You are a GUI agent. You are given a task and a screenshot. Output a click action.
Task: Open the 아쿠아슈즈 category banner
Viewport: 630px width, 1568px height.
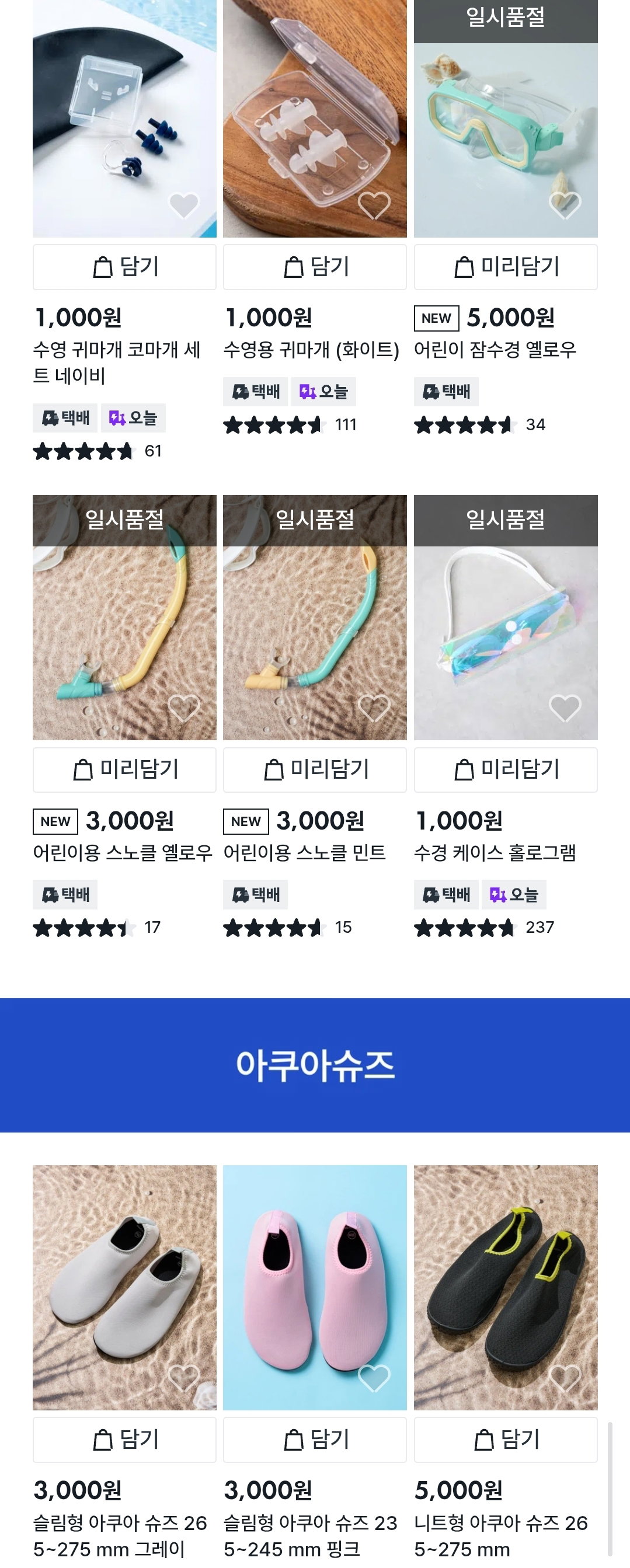pos(315,1065)
